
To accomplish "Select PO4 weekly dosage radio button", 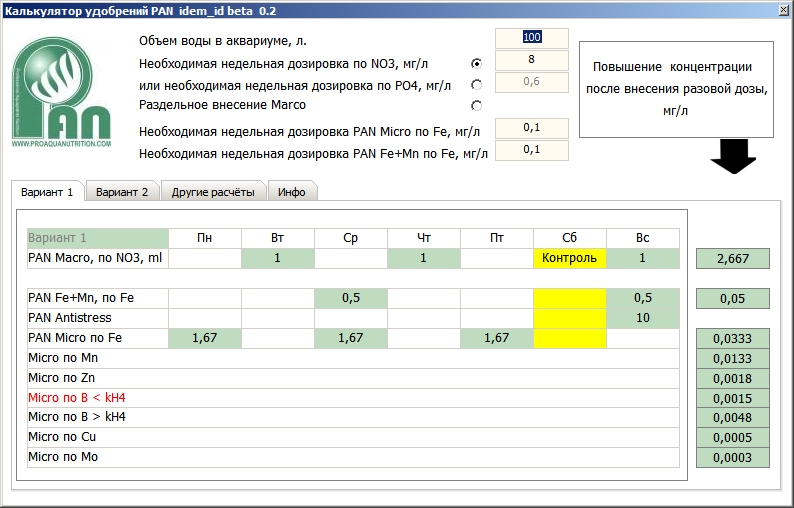I will 476,84.
